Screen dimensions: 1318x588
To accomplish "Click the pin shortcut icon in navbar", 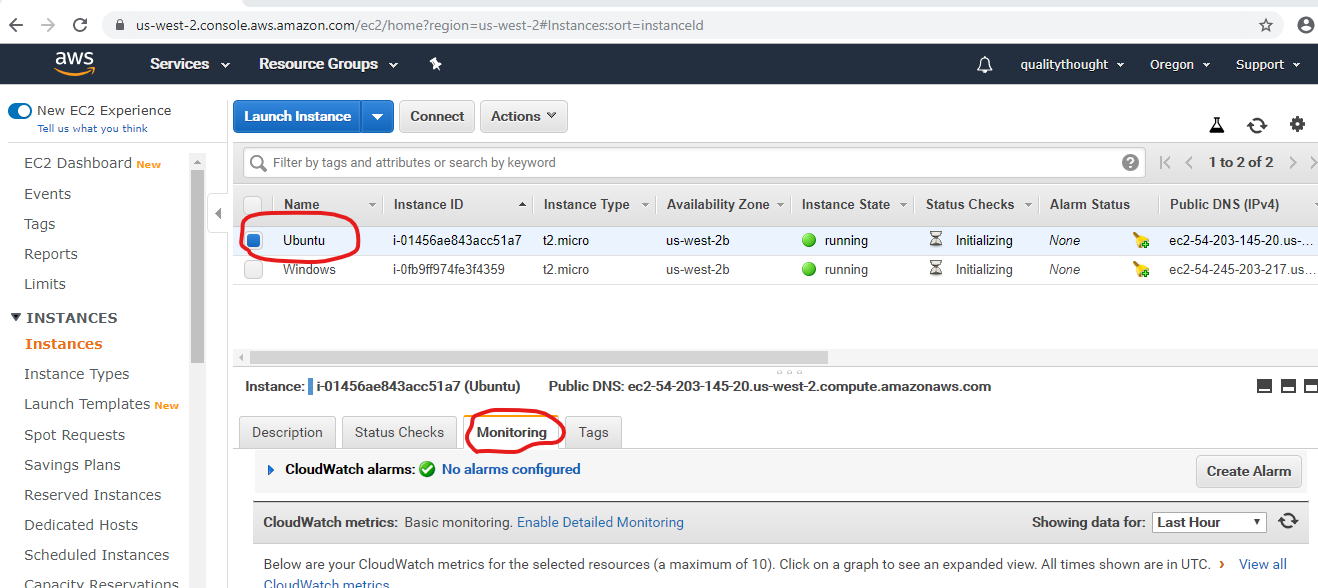I will [x=435, y=64].
